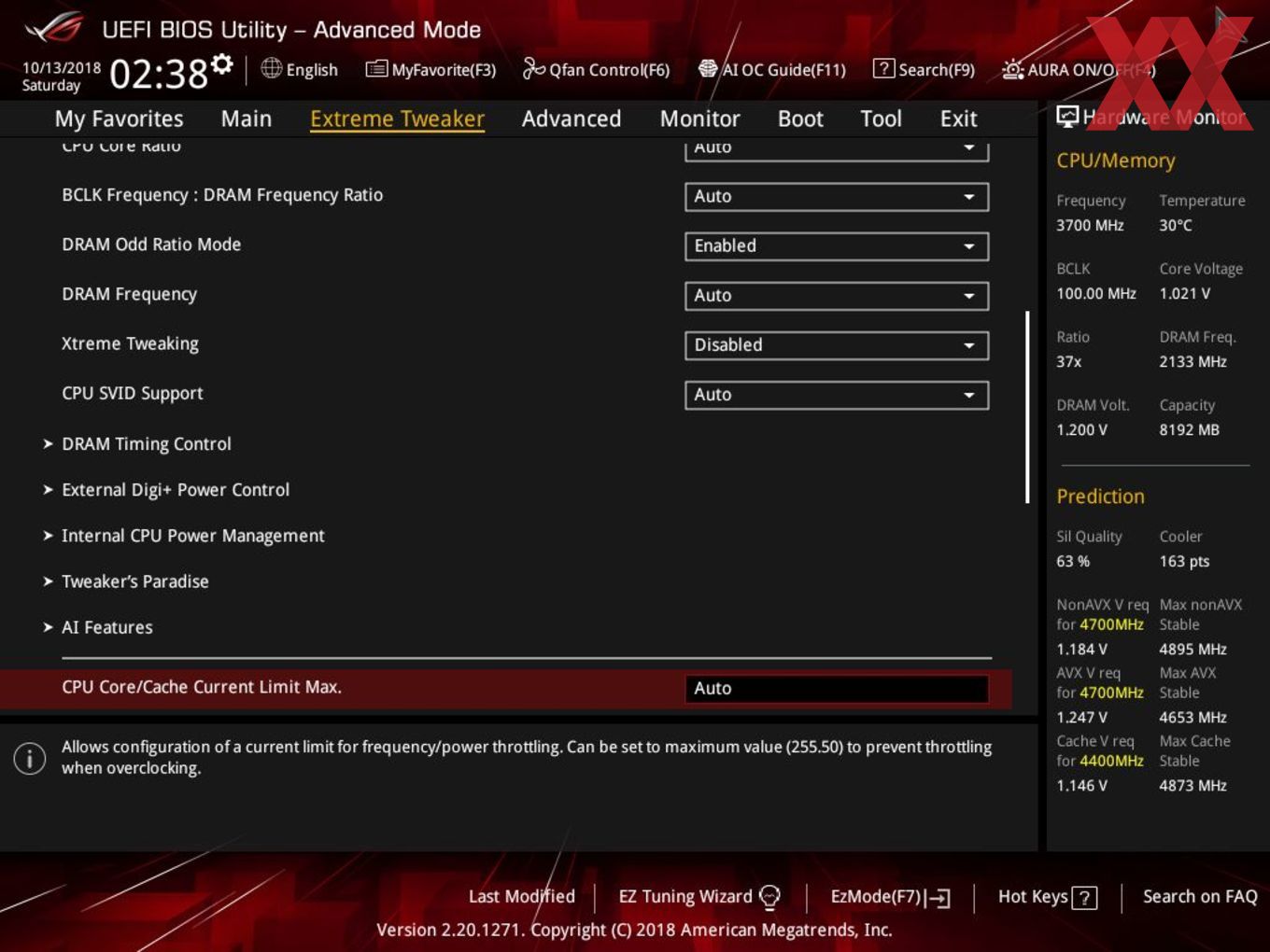Viewport: 1270px width, 952px height.
Task: Open CPU SVID Support dropdown
Action: click(837, 394)
